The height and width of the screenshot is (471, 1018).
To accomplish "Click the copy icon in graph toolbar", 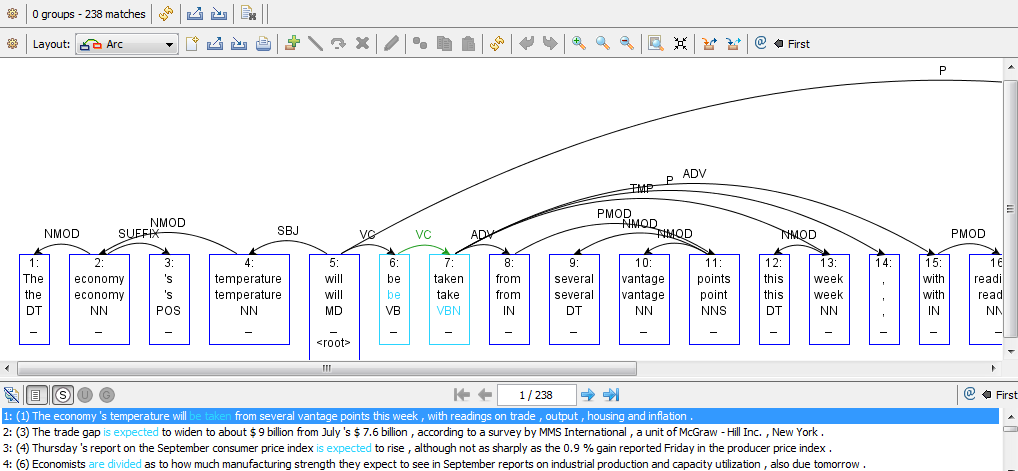I will [x=444, y=44].
